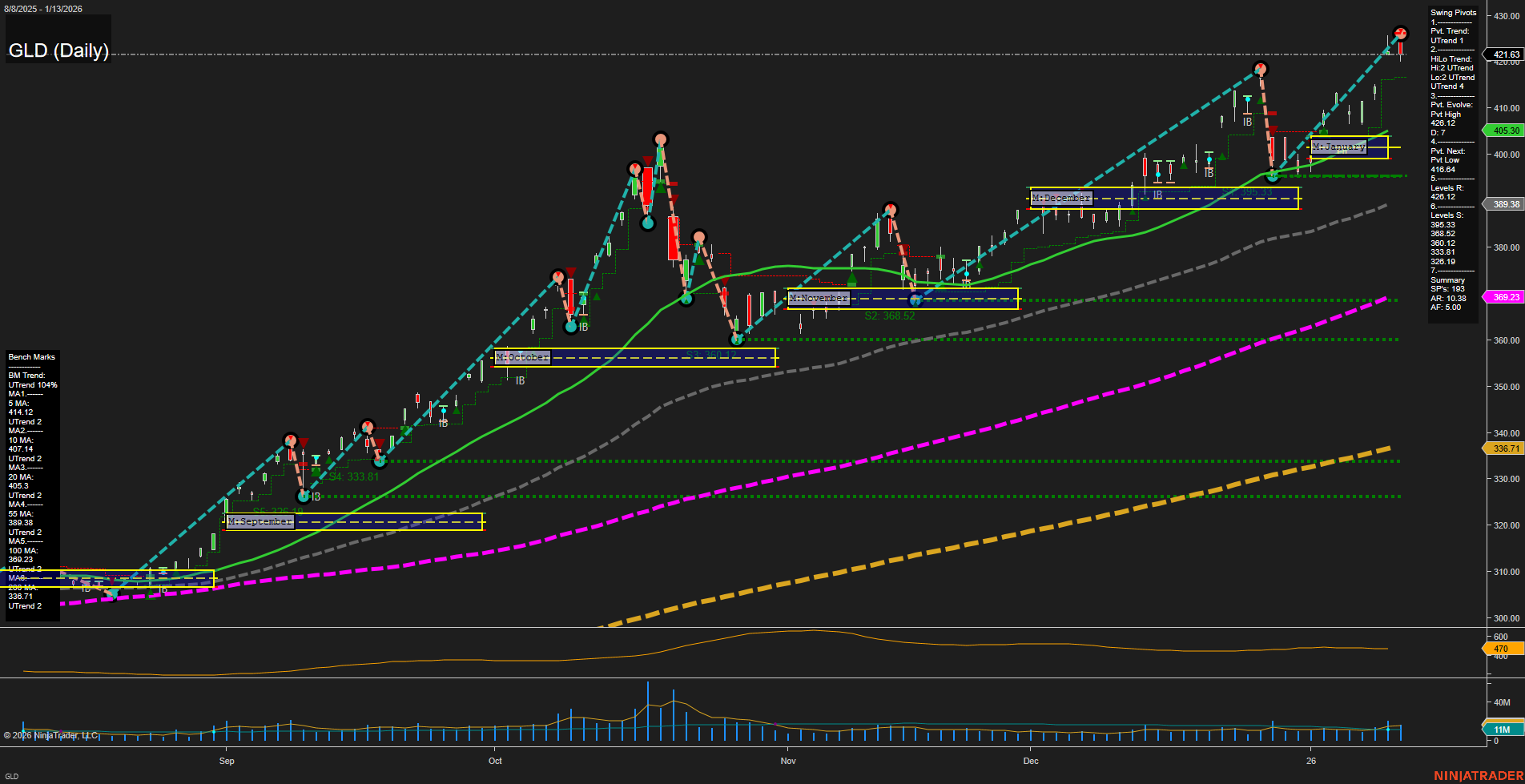This screenshot has height=784, width=1525.
Task: Open the GLD instrument tab at bottom left
Action: pos(11,775)
